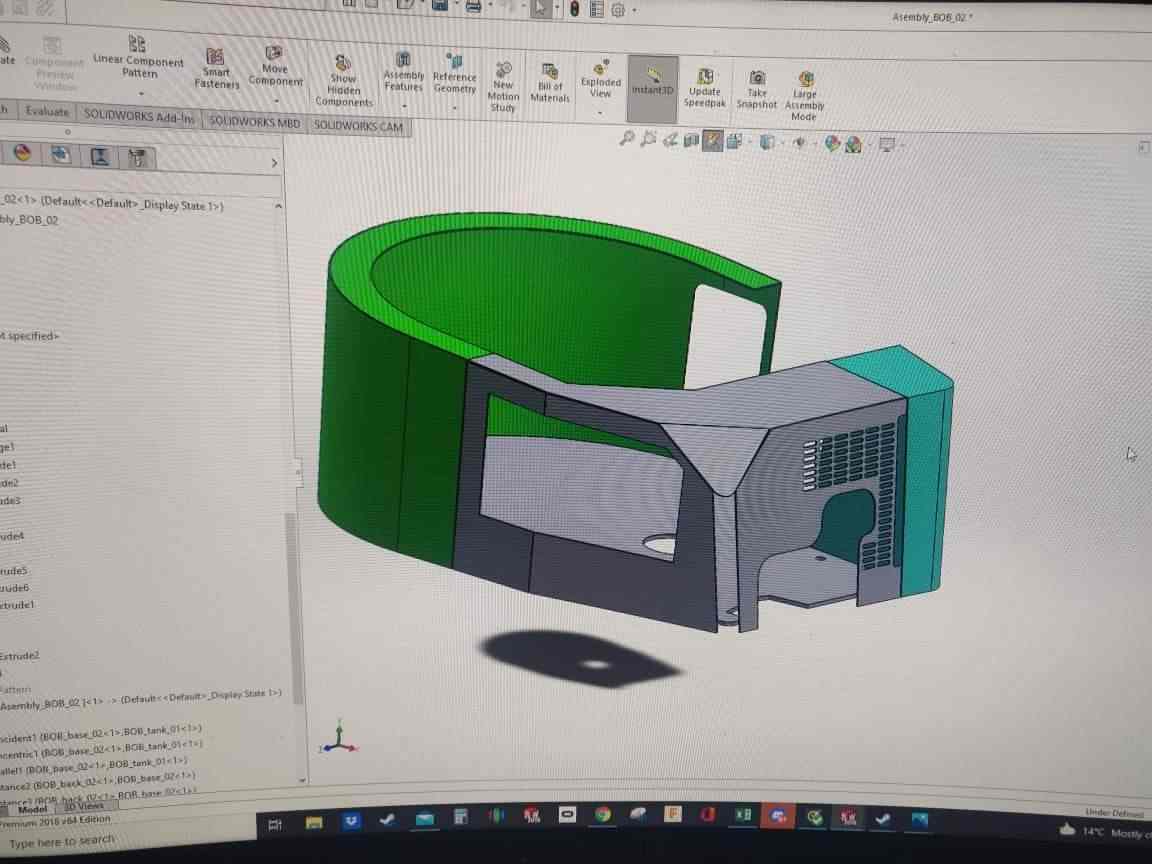
Task: Click the Take Snapshot icon
Action: tap(757, 88)
